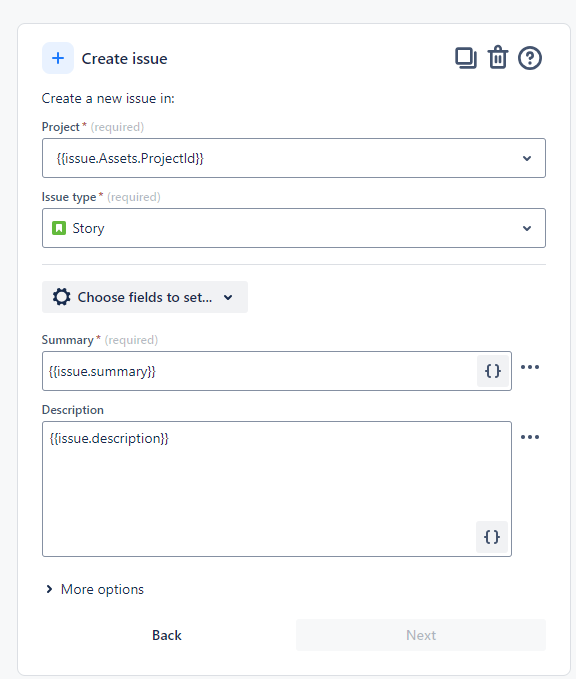
Task: Click the duplicate component icon
Action: [466, 58]
